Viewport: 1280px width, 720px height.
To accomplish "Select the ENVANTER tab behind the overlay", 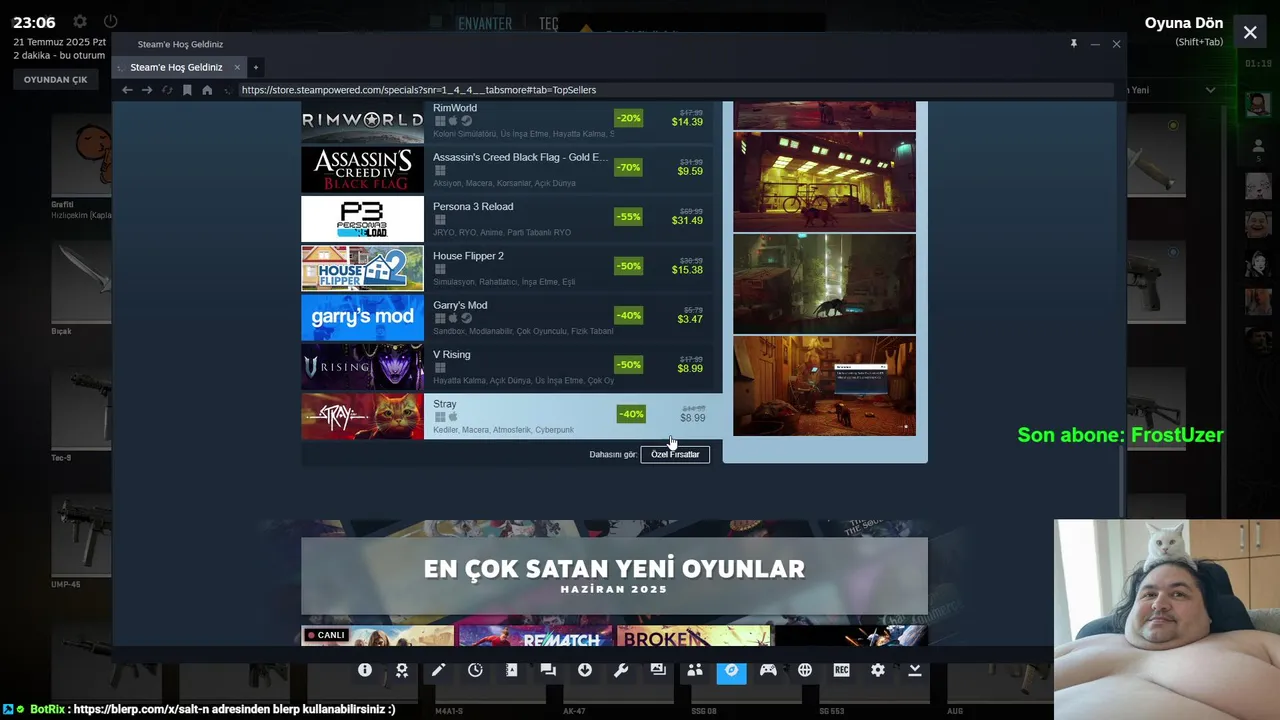I will click(485, 23).
